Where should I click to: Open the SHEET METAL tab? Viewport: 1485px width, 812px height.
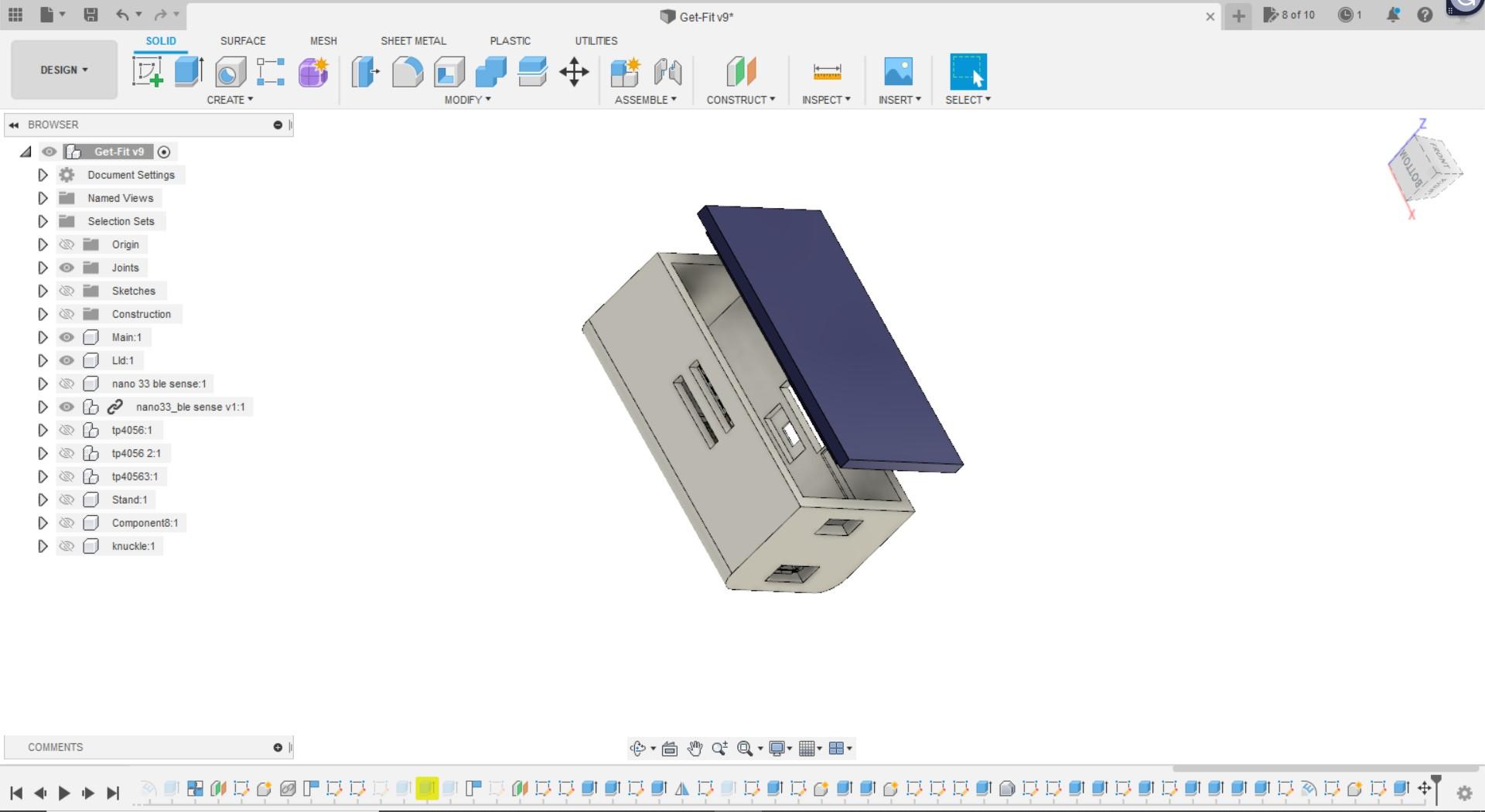pyautogui.click(x=413, y=41)
